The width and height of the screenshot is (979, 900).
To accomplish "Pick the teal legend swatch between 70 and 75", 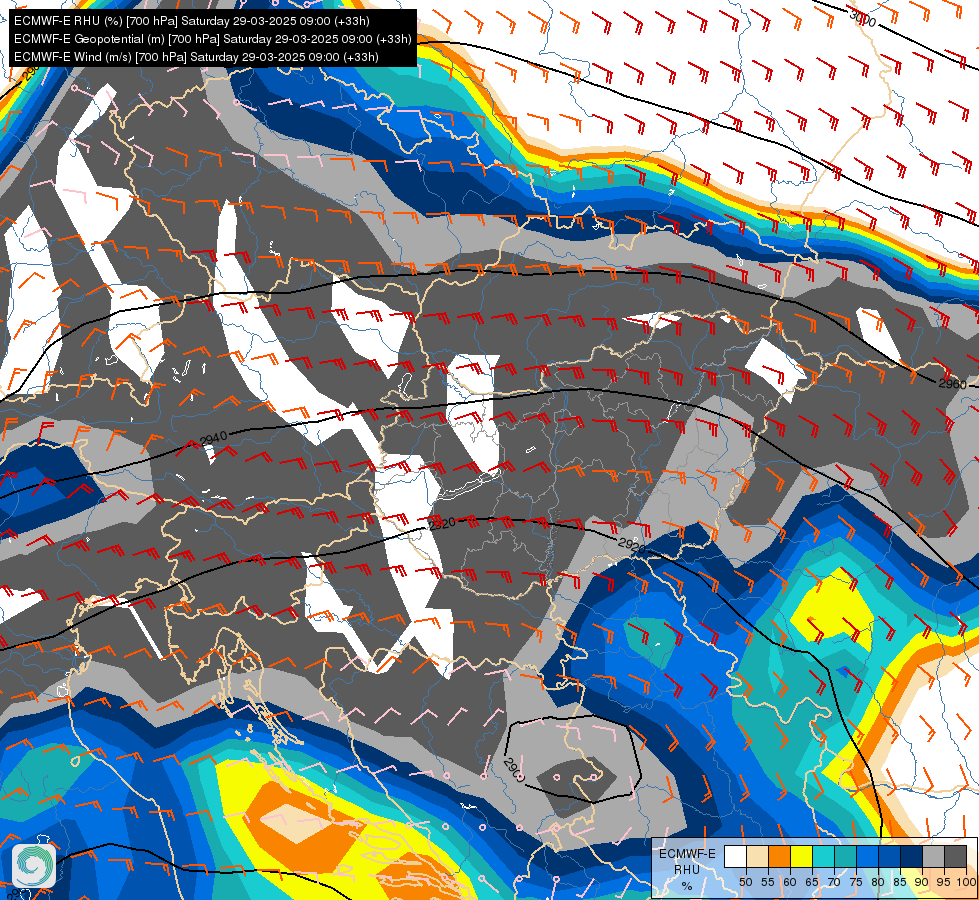I will [x=845, y=856].
